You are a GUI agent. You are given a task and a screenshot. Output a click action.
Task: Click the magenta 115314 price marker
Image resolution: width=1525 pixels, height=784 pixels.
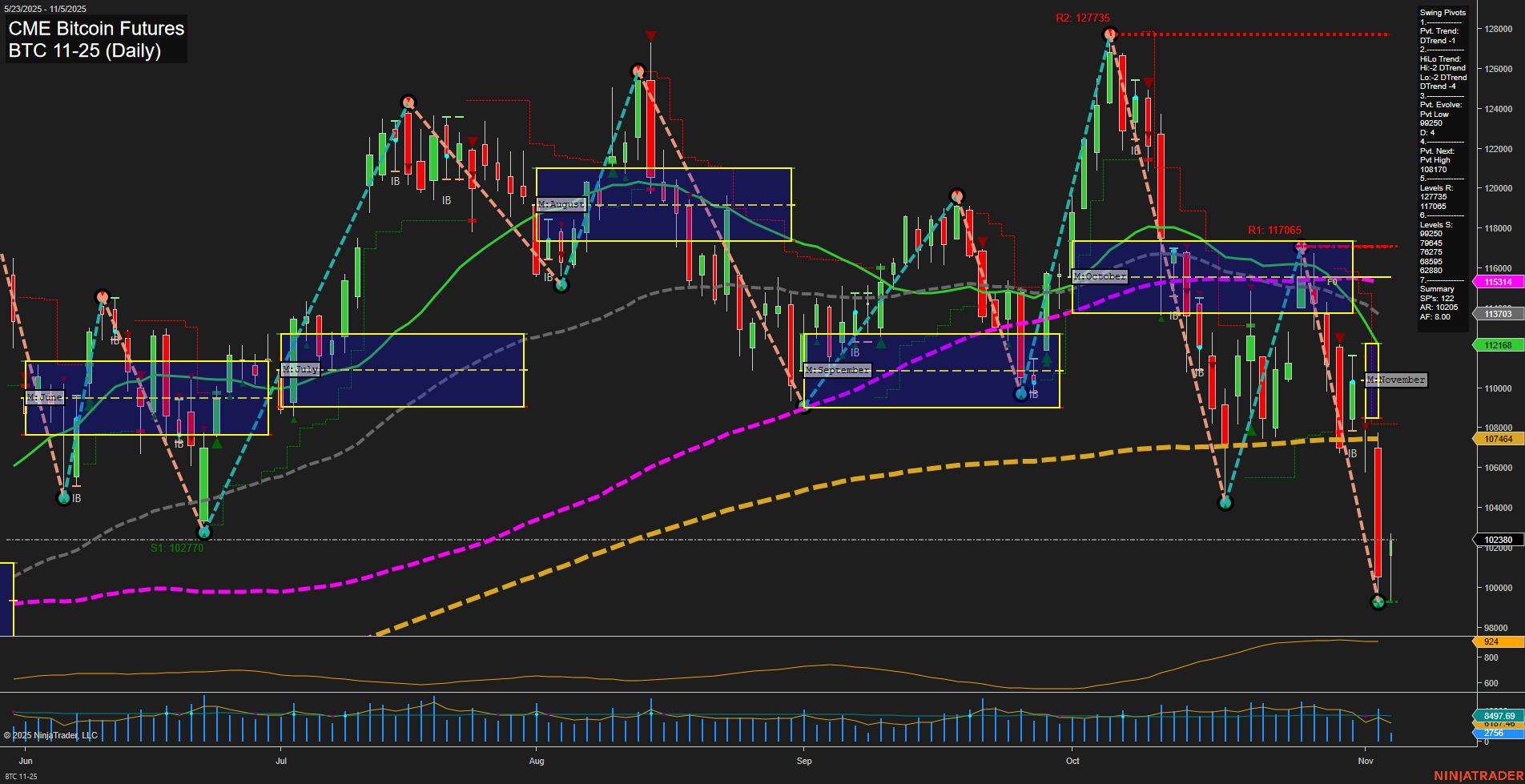(x=1497, y=282)
